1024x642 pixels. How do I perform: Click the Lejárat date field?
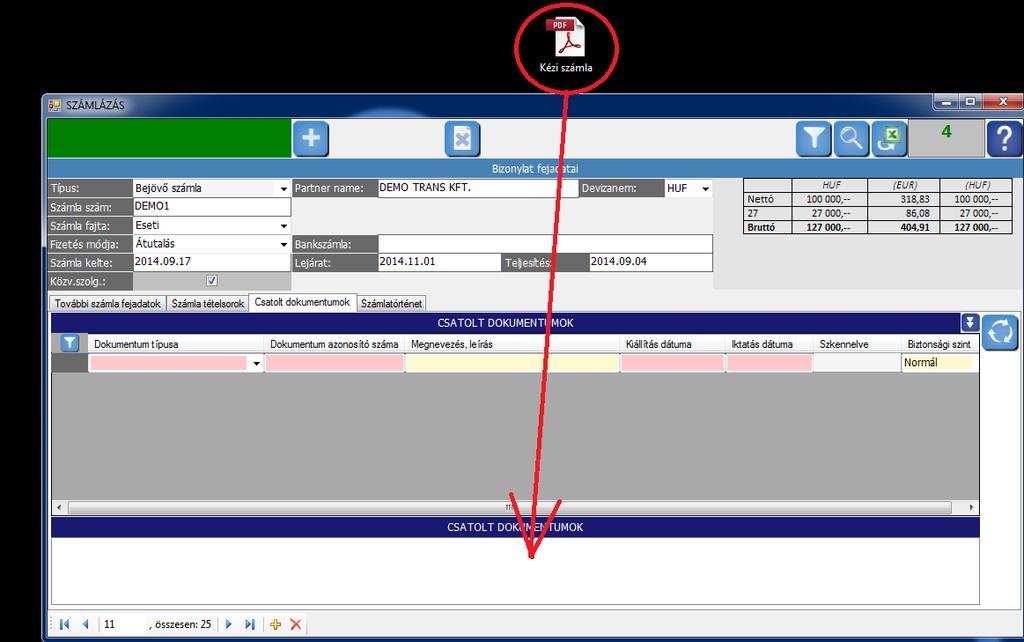(439, 263)
